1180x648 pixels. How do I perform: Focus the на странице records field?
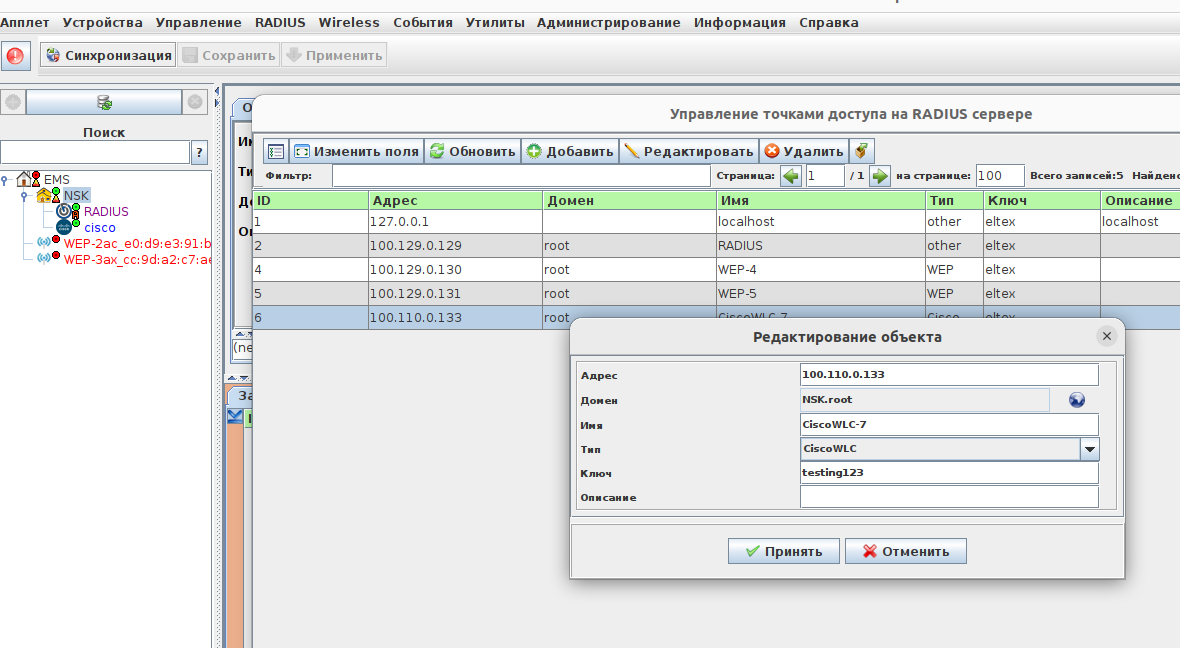pos(999,175)
